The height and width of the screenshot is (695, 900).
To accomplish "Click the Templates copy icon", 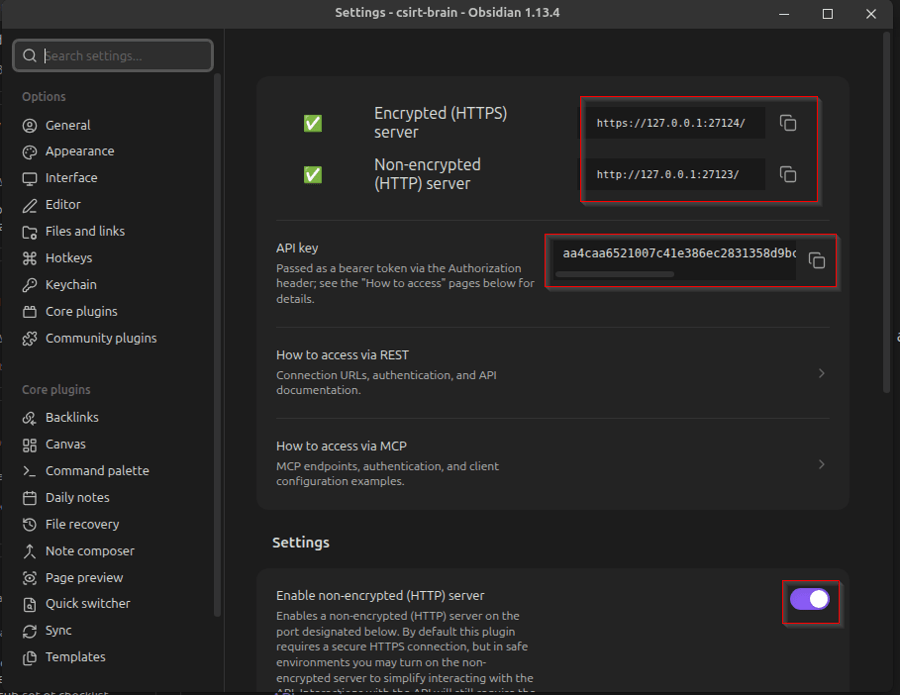I will [30, 658].
